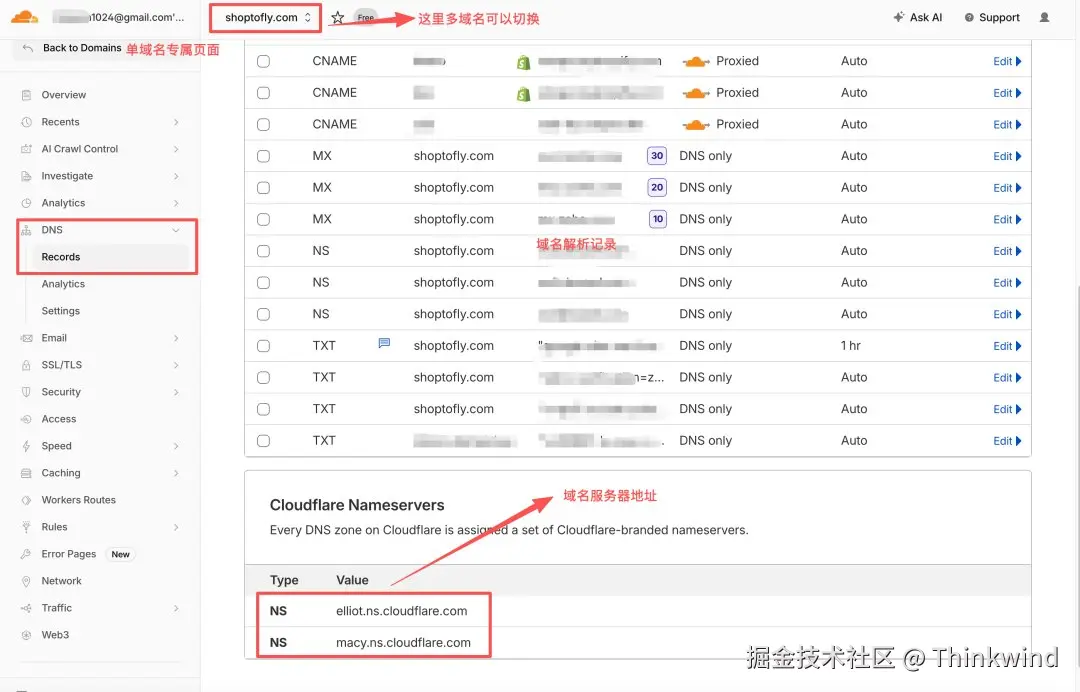1080x692 pixels.
Task: Expand the Recents chevron
Action: (x=176, y=122)
